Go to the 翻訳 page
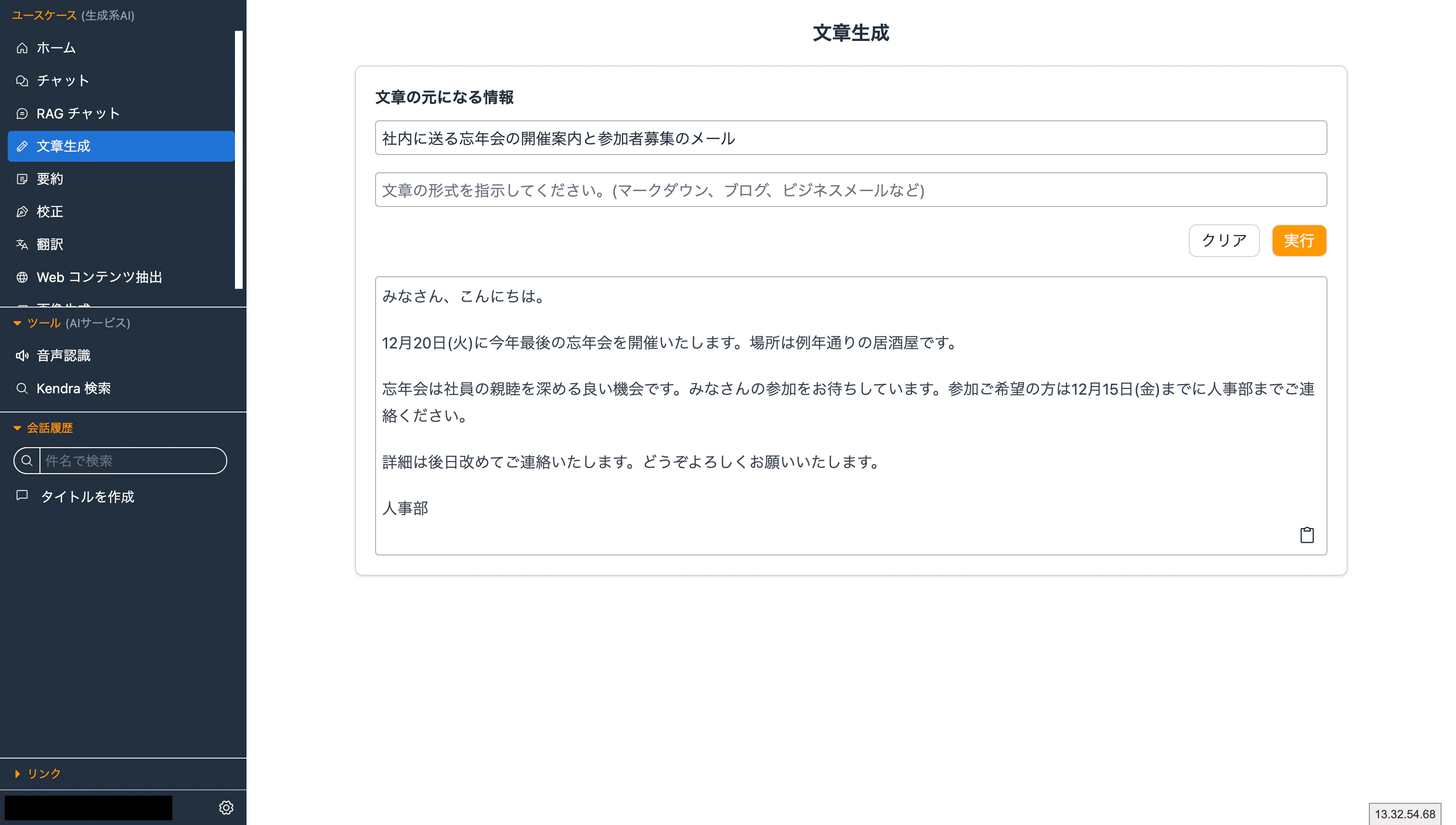1456x825 pixels. pos(121,244)
